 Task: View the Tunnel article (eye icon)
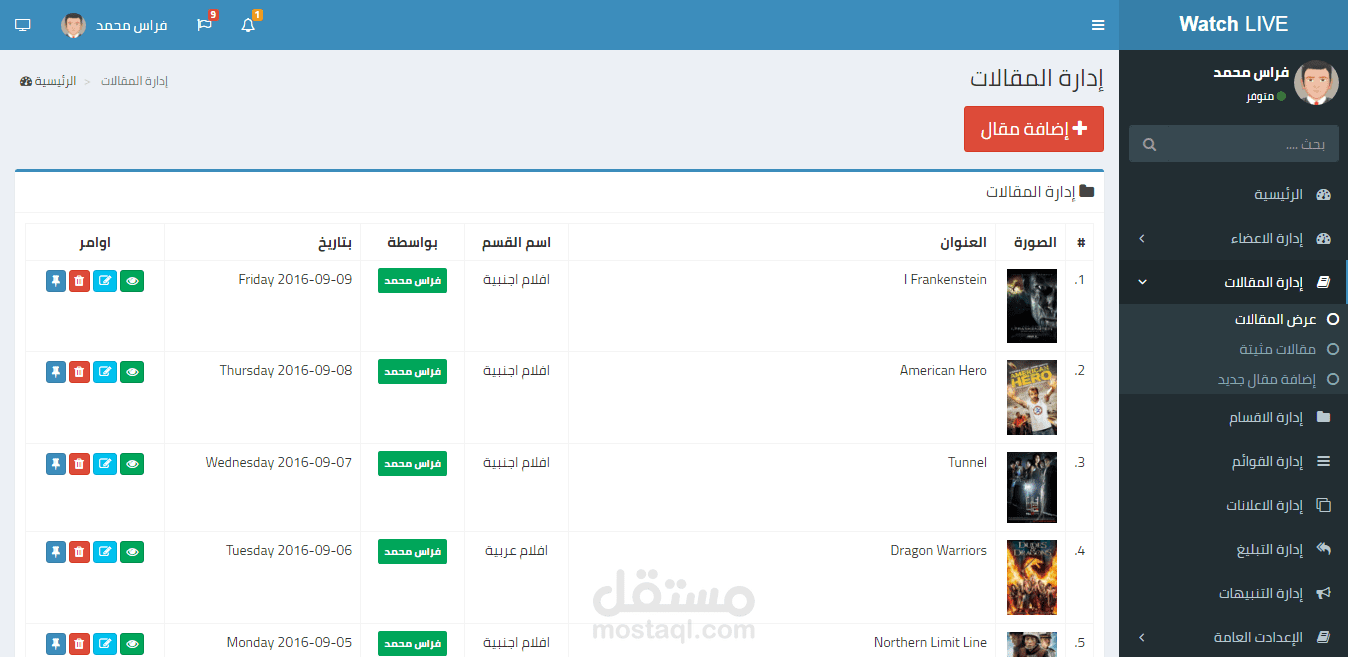pyautogui.click(x=132, y=464)
